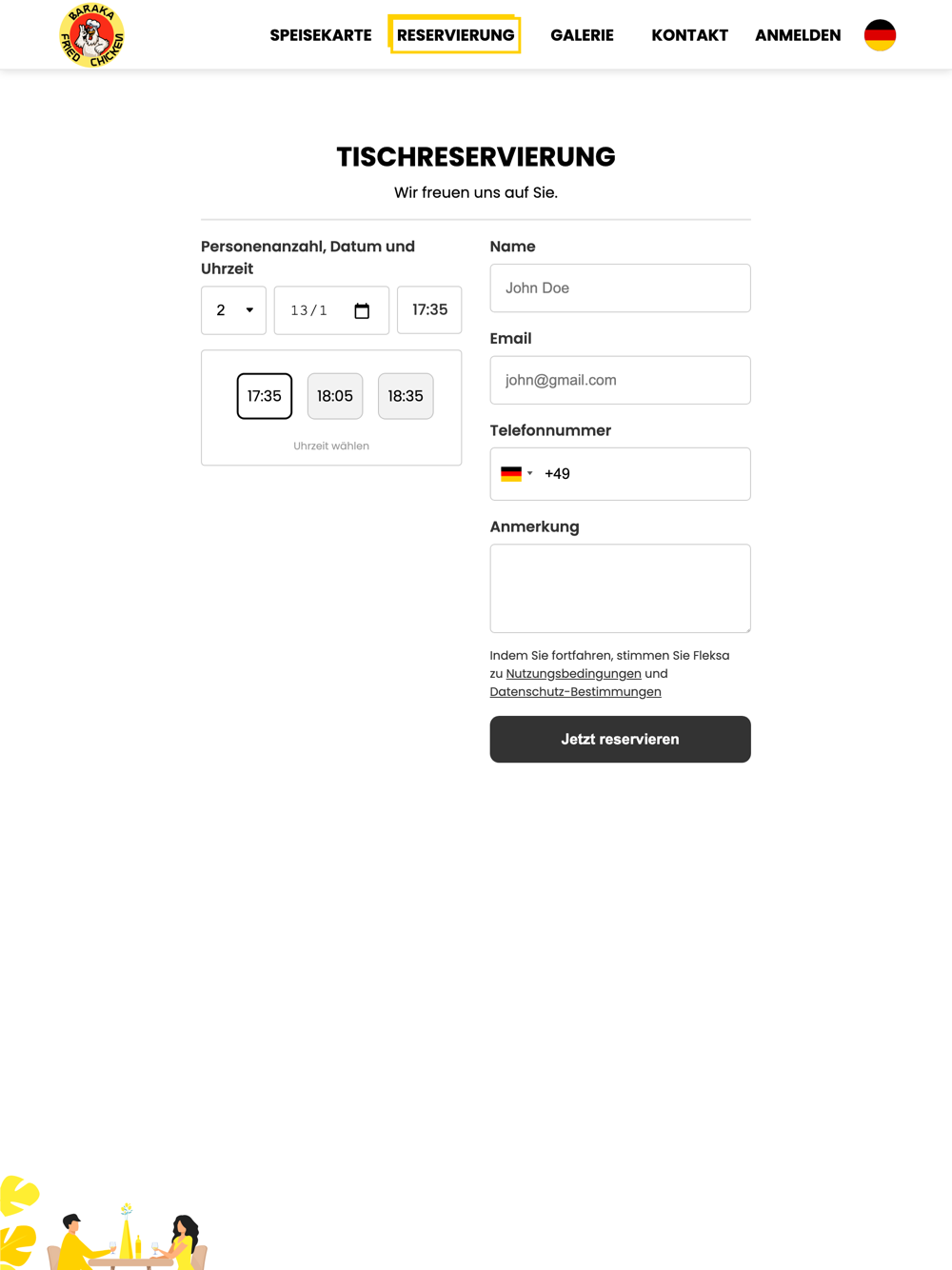This screenshot has height=1270, width=952.
Task: Expand the guest count dropdown showing 2
Action: [x=233, y=310]
